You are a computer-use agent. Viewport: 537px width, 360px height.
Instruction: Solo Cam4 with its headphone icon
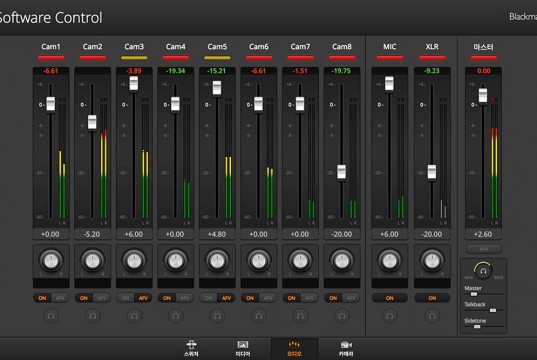(176, 315)
